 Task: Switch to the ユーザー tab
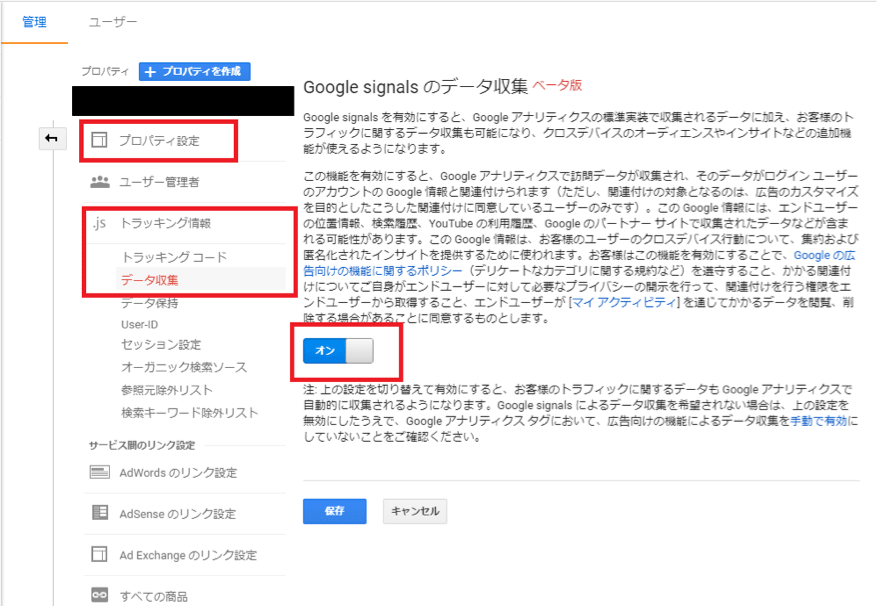113,21
